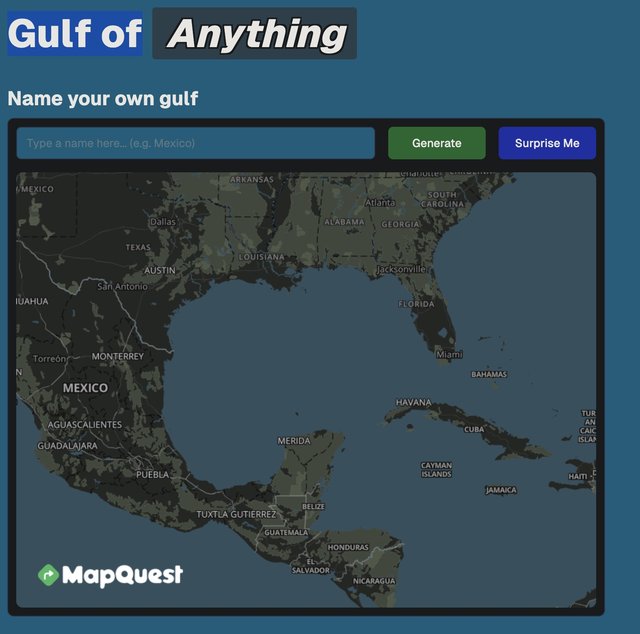Click the Atlanta city label
Viewport: 640px width, 634px height.
[x=380, y=202]
